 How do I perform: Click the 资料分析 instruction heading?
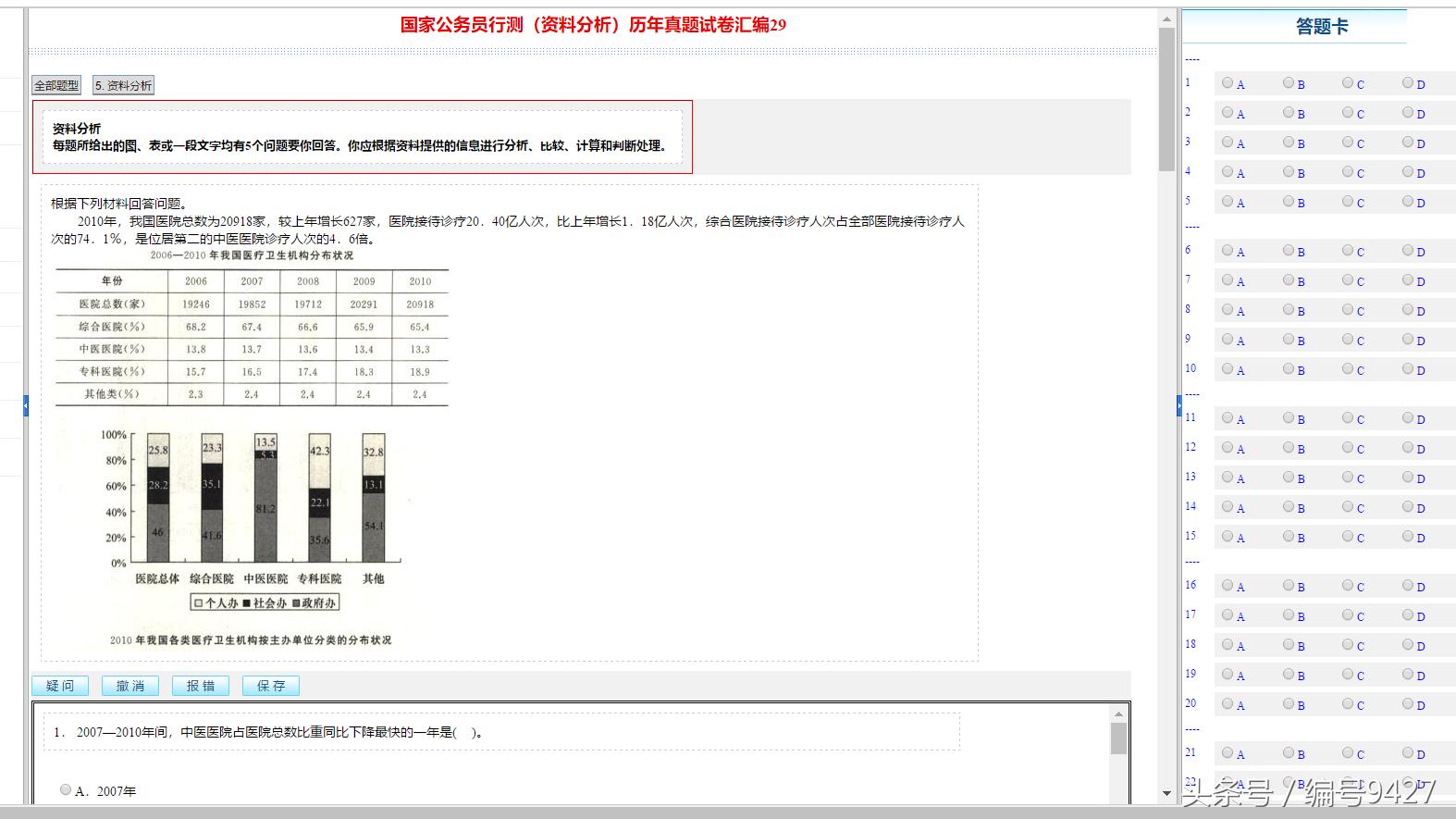click(77, 129)
